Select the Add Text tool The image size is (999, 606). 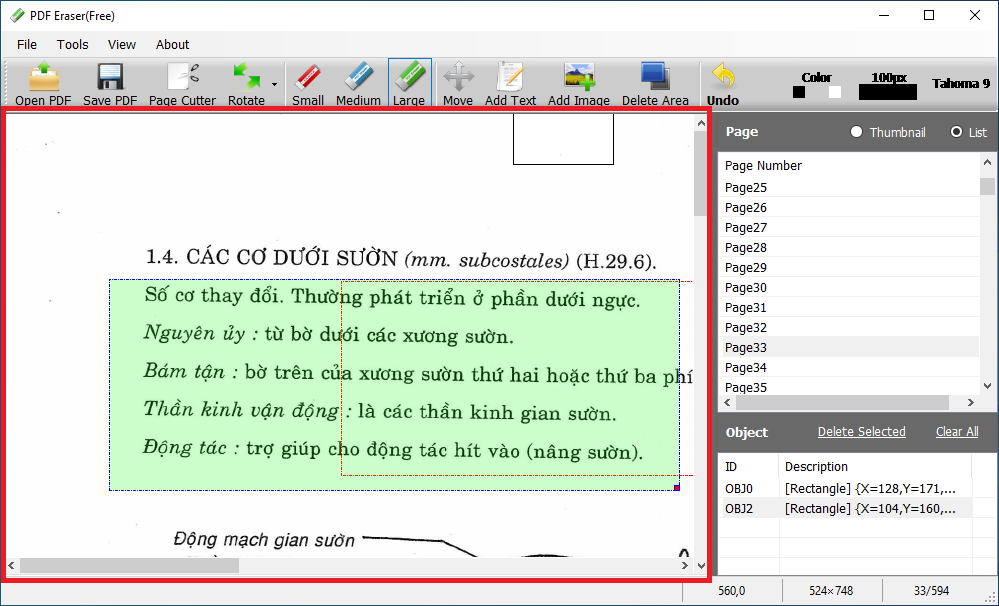point(510,78)
